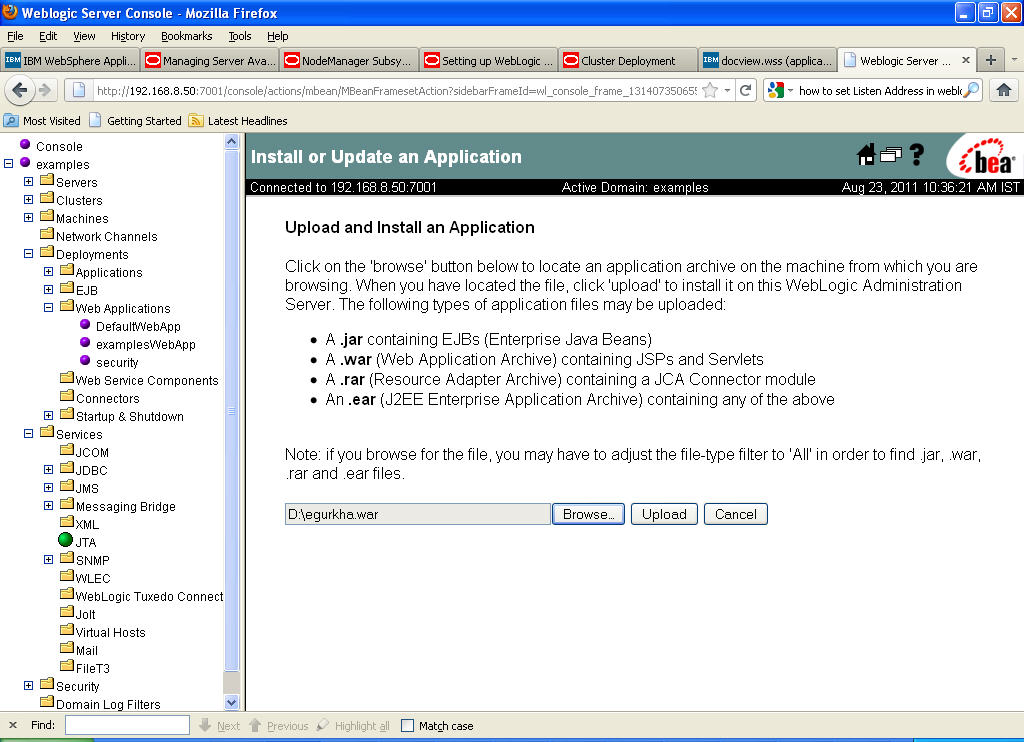Click the Upload button
Screen dimensions: 1024x742
pyautogui.click(x=664, y=514)
